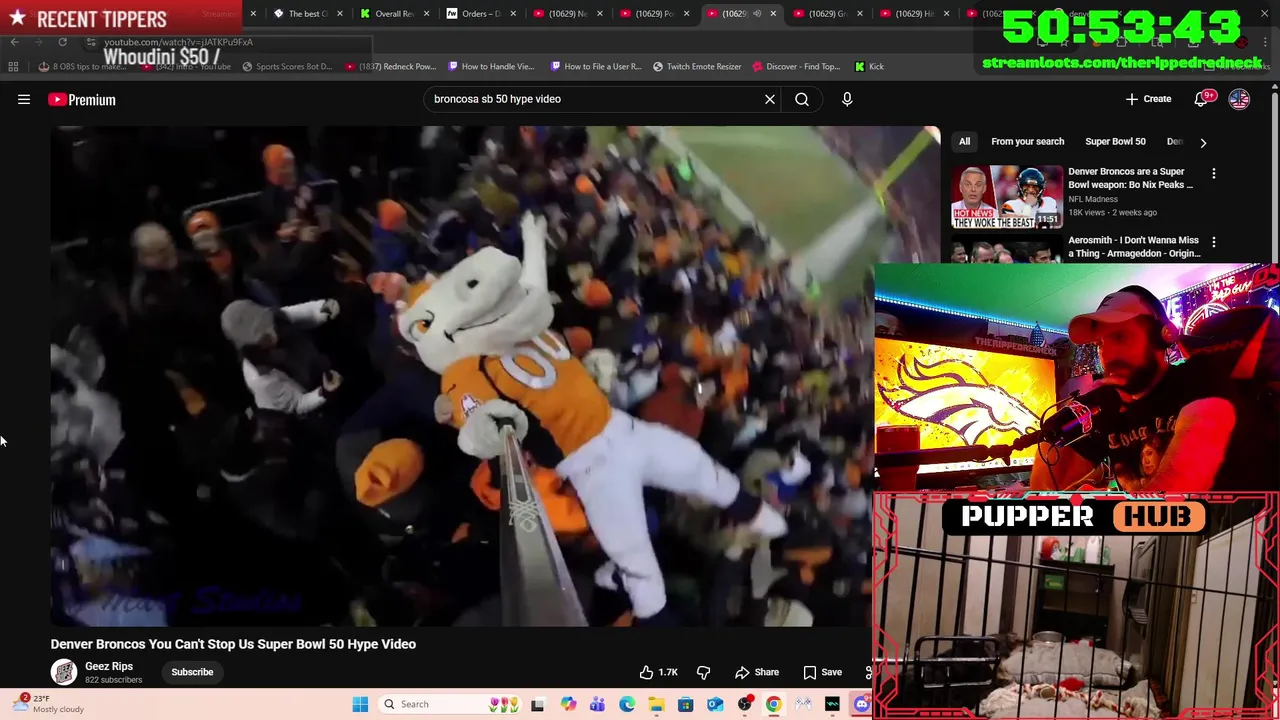Select the All filter chip
Viewport: 1280px width, 720px height.
click(x=964, y=142)
